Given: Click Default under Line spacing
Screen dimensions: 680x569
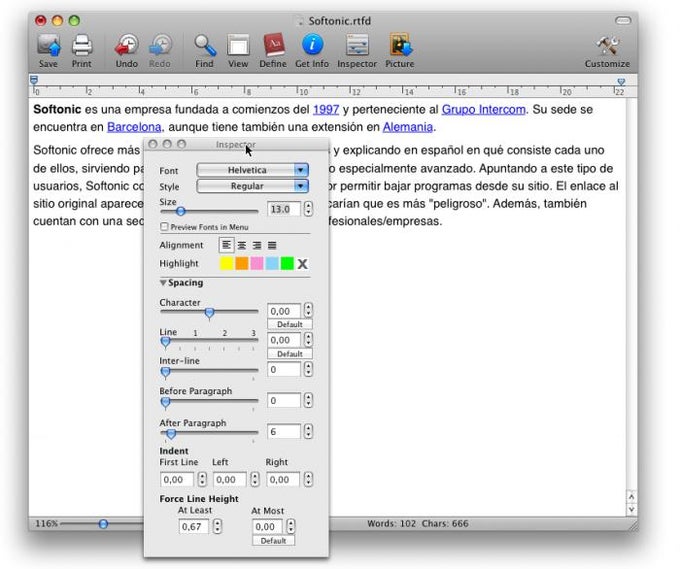Looking at the screenshot, I should pos(290,354).
